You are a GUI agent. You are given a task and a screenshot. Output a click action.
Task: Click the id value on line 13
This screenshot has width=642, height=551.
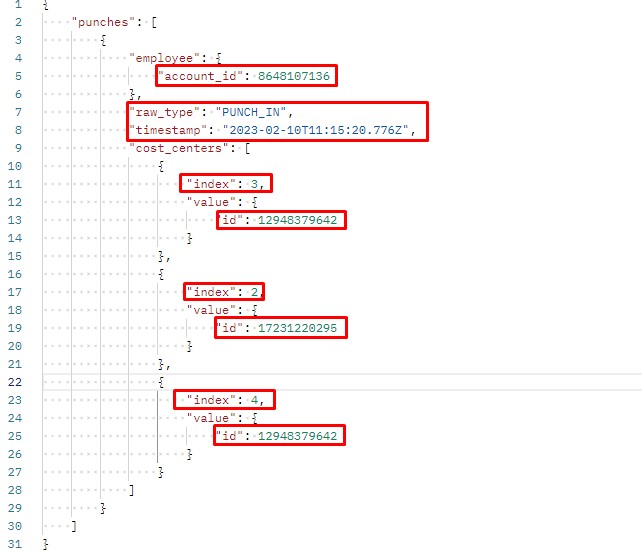click(x=300, y=220)
